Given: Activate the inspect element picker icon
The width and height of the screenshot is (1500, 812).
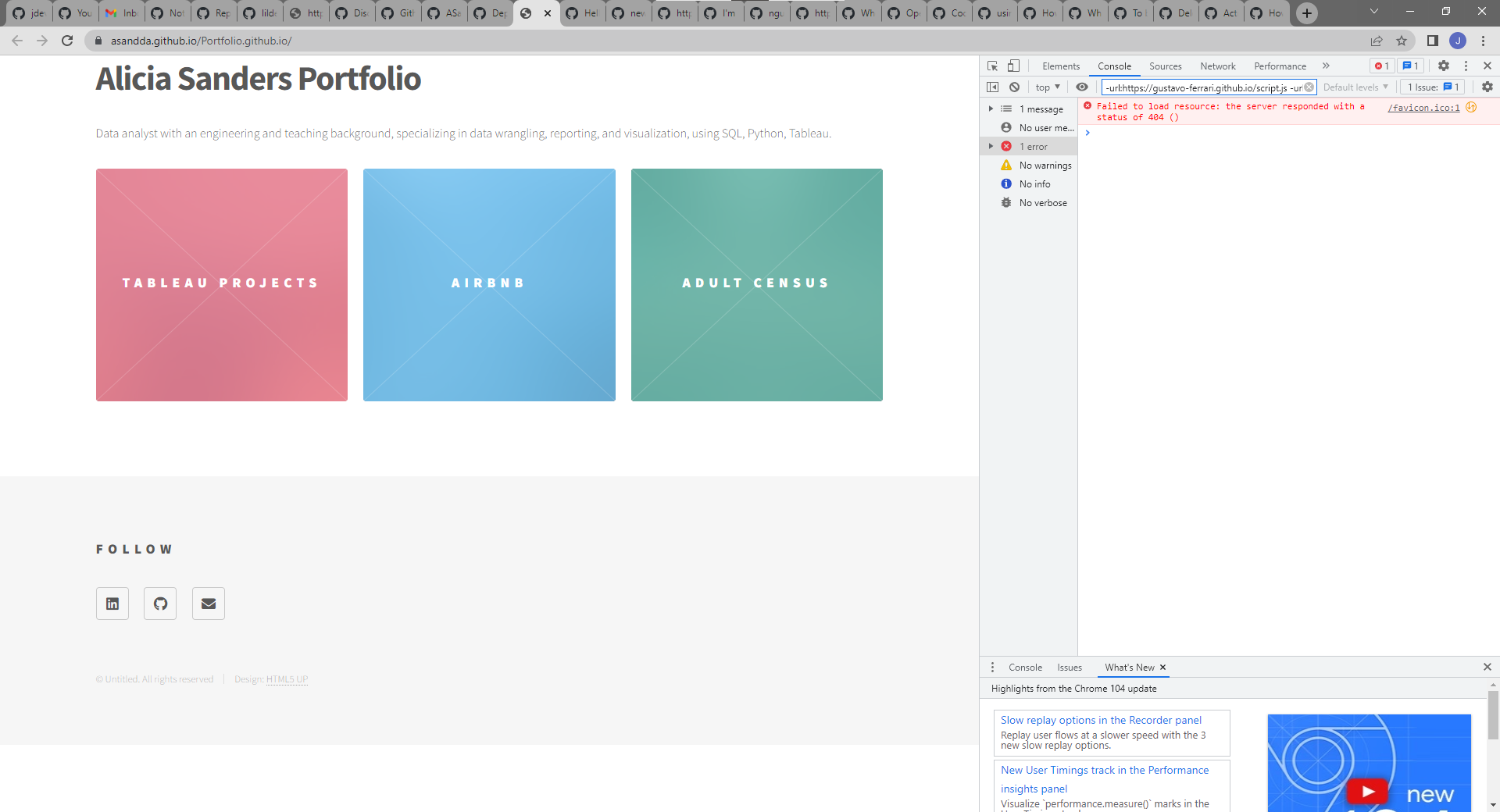Looking at the screenshot, I should 992,66.
